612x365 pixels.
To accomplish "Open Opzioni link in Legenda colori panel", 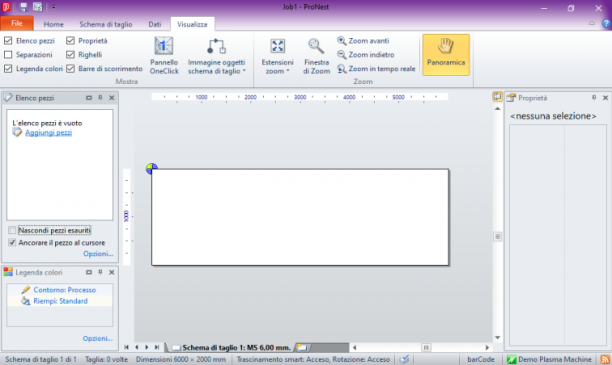I will [98, 338].
